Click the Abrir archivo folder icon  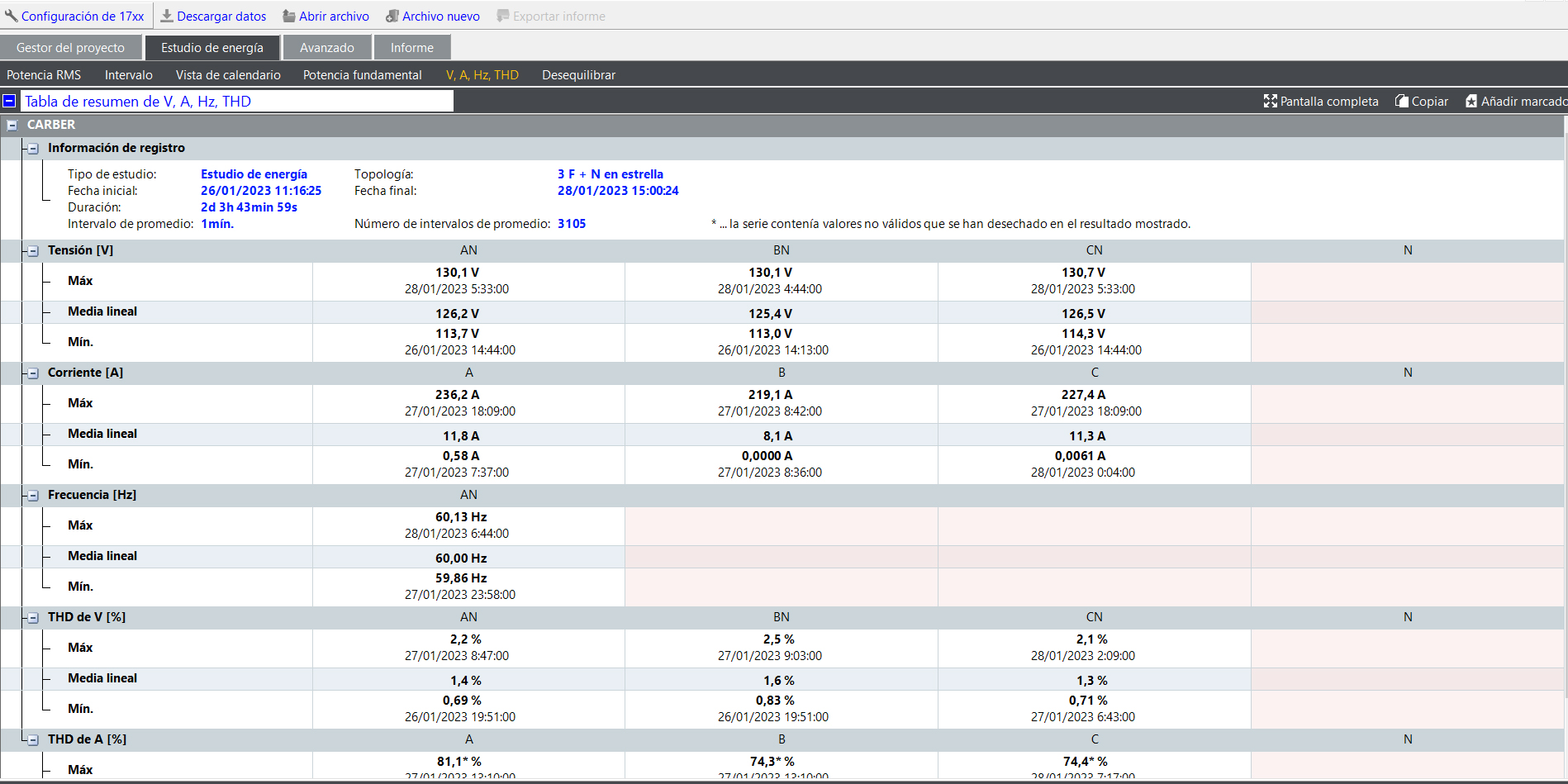(289, 16)
